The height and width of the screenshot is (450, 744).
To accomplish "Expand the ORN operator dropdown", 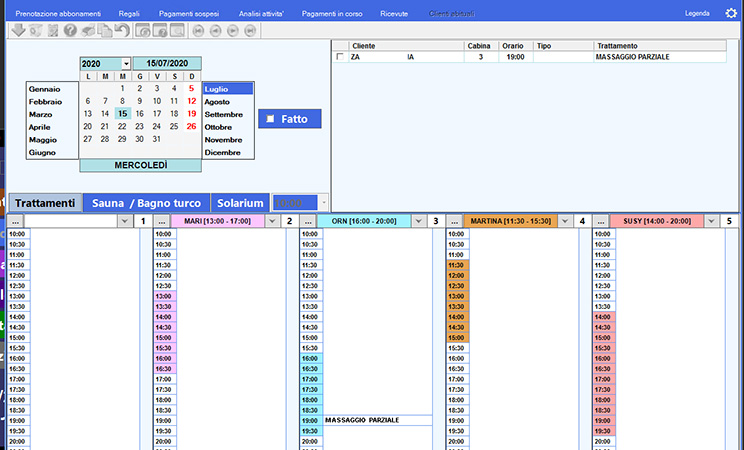I will pos(418,221).
